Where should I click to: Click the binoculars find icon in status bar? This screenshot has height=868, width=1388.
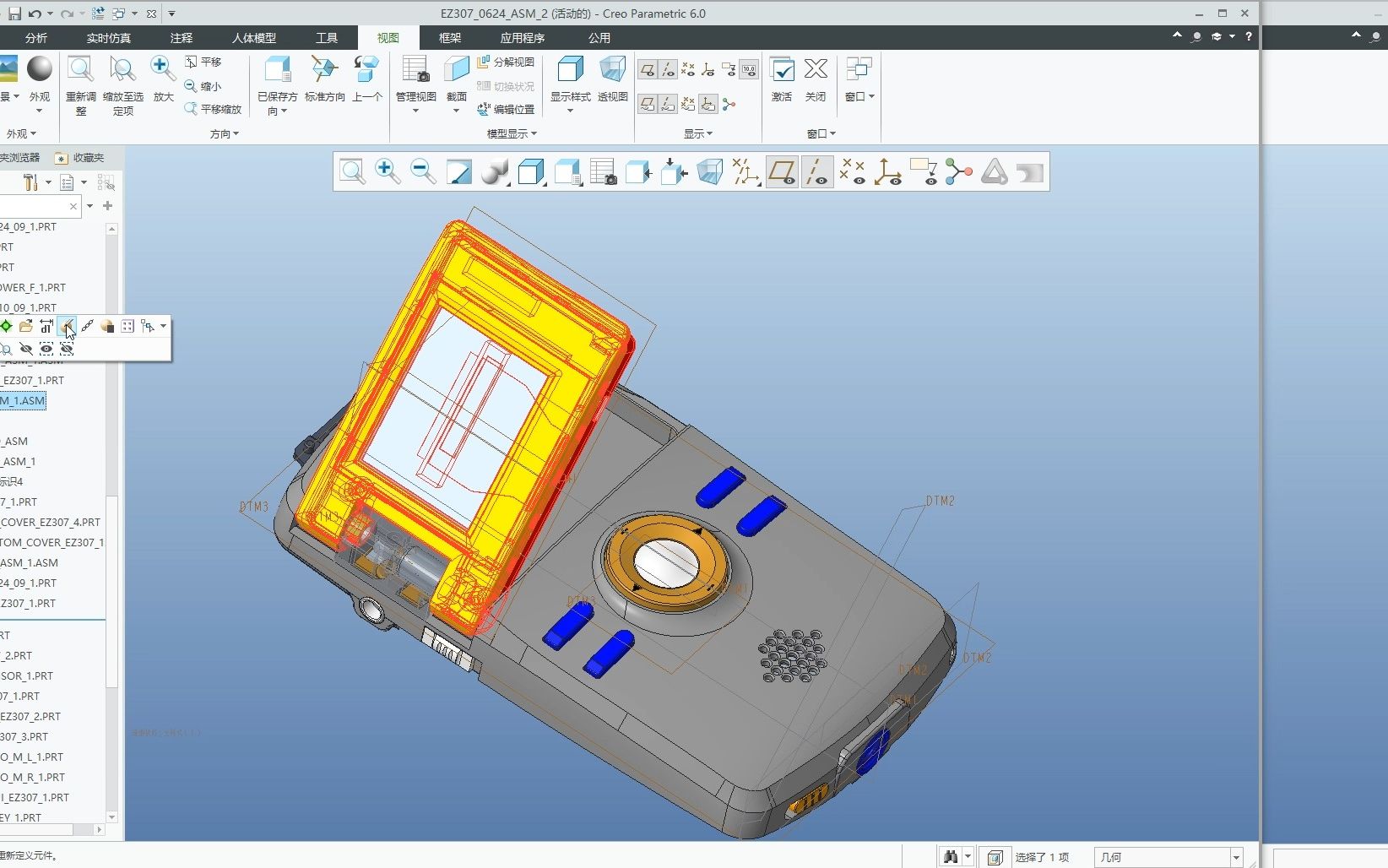point(951,857)
